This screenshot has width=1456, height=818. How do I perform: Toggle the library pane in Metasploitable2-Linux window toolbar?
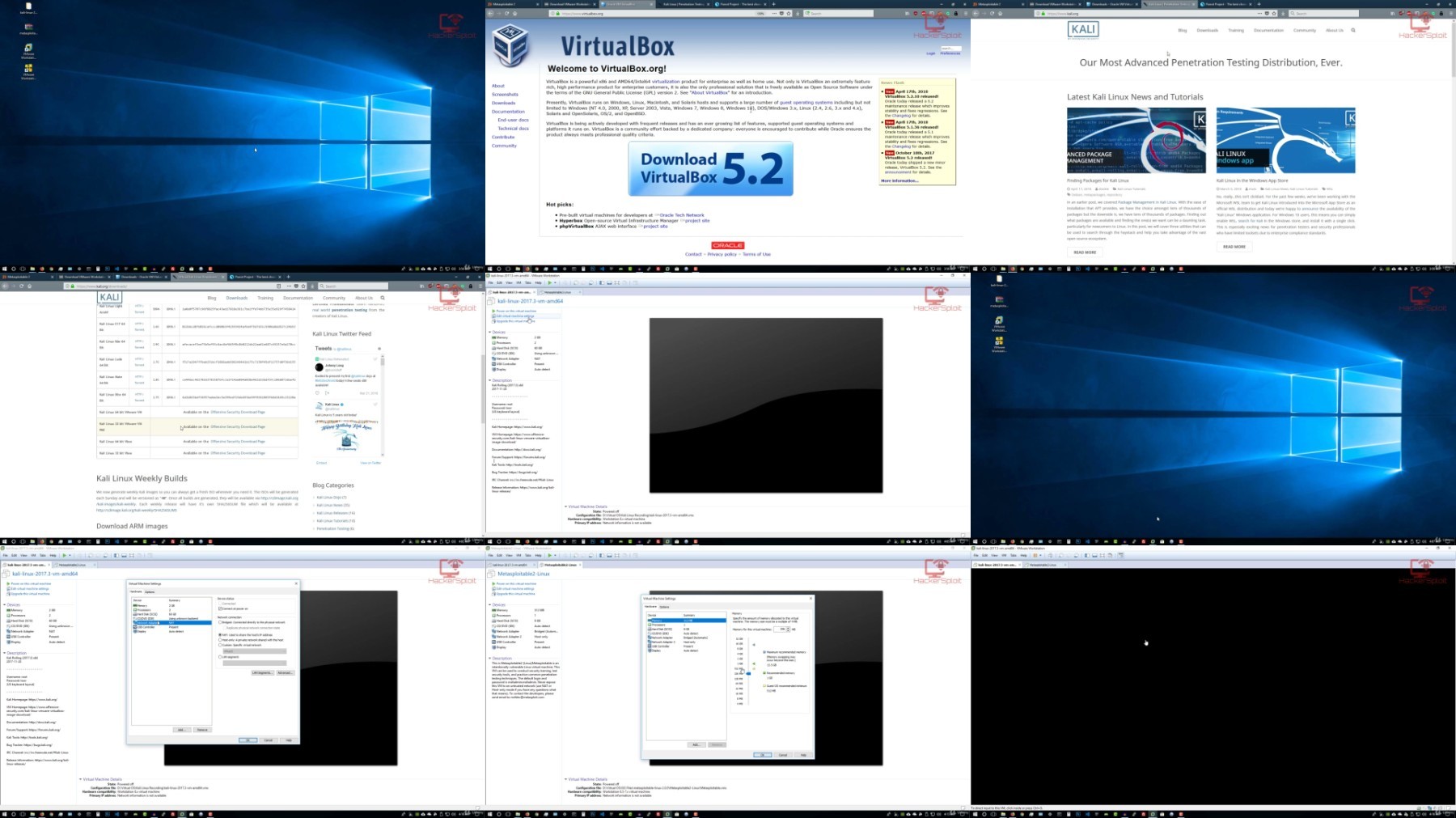tap(601, 555)
